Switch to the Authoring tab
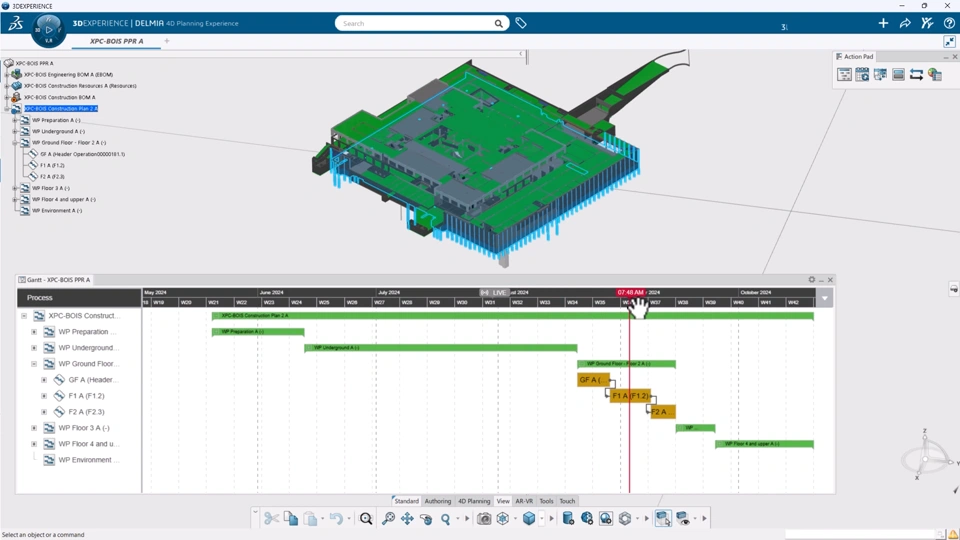This screenshot has width=960, height=540. tap(438, 501)
